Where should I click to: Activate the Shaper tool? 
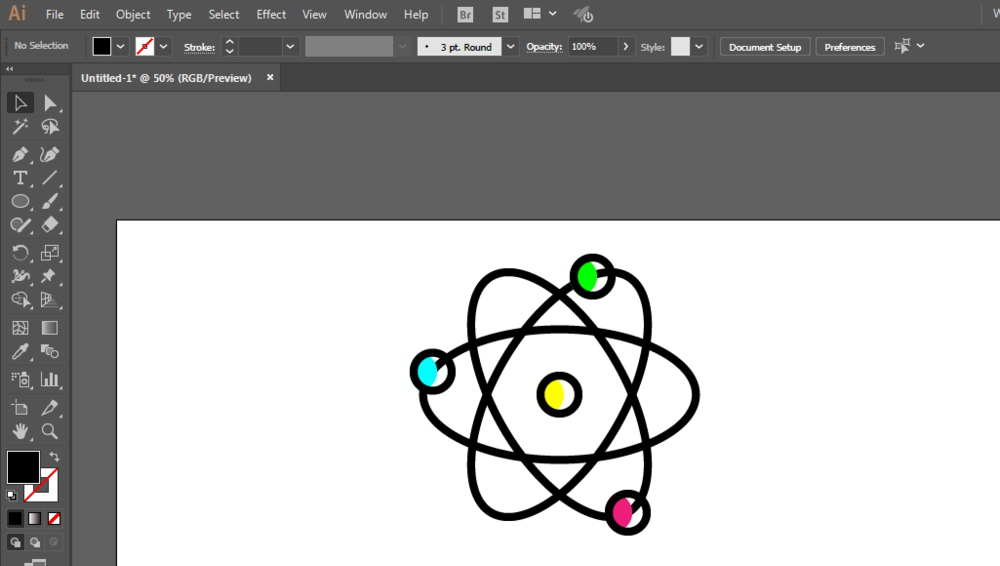click(20, 225)
